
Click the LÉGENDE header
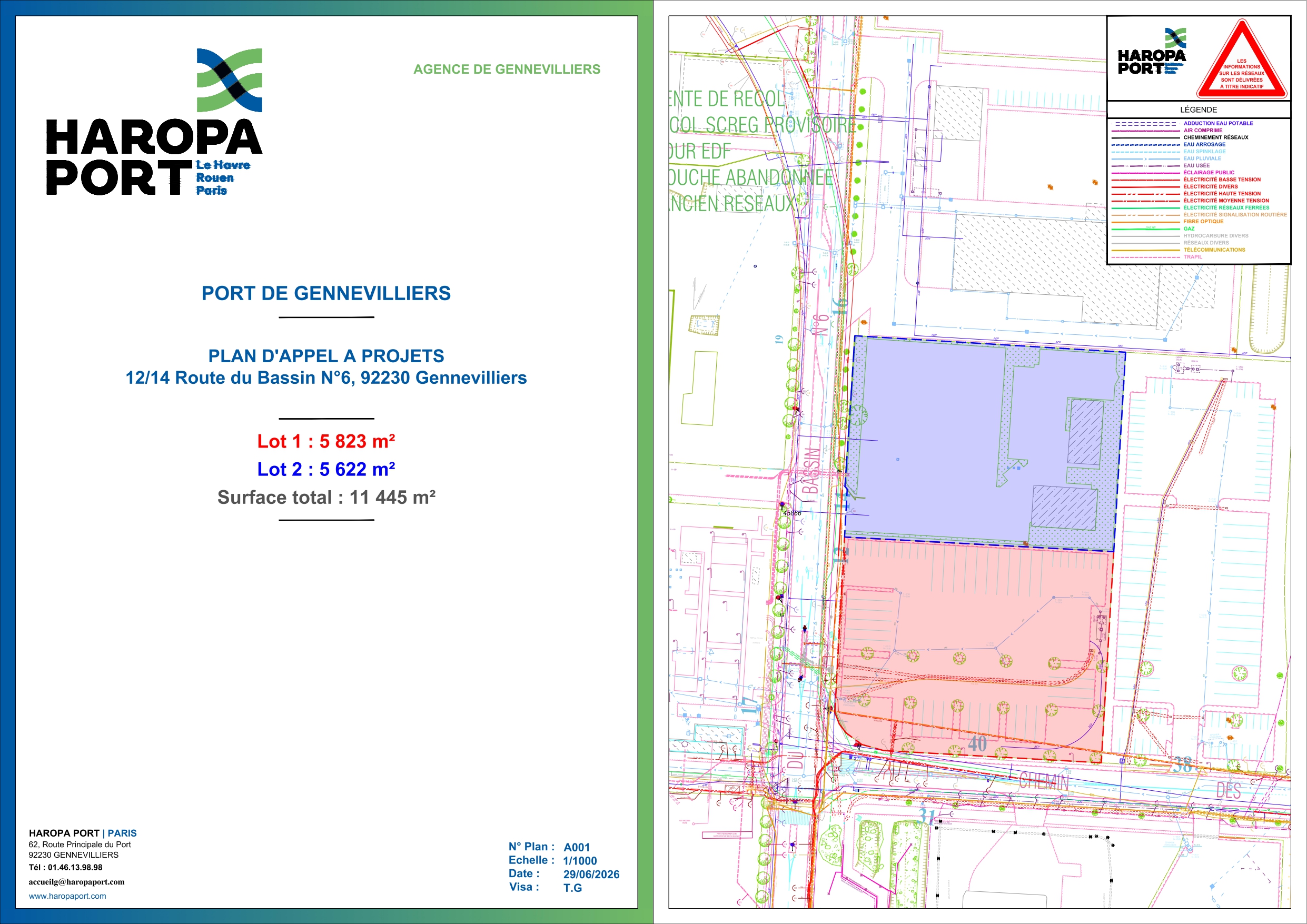tap(1199, 110)
